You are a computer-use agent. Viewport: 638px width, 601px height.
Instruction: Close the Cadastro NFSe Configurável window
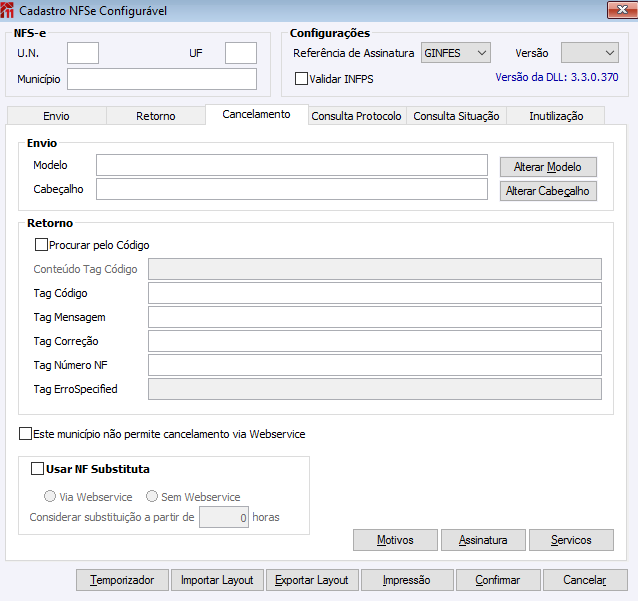[622, 10]
